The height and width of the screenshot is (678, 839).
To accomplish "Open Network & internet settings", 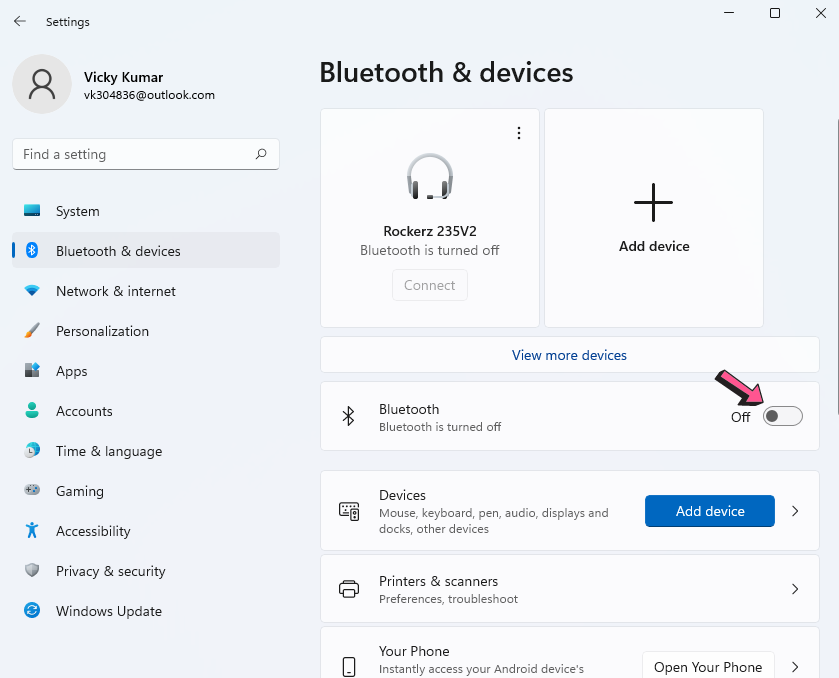I will coord(146,291).
